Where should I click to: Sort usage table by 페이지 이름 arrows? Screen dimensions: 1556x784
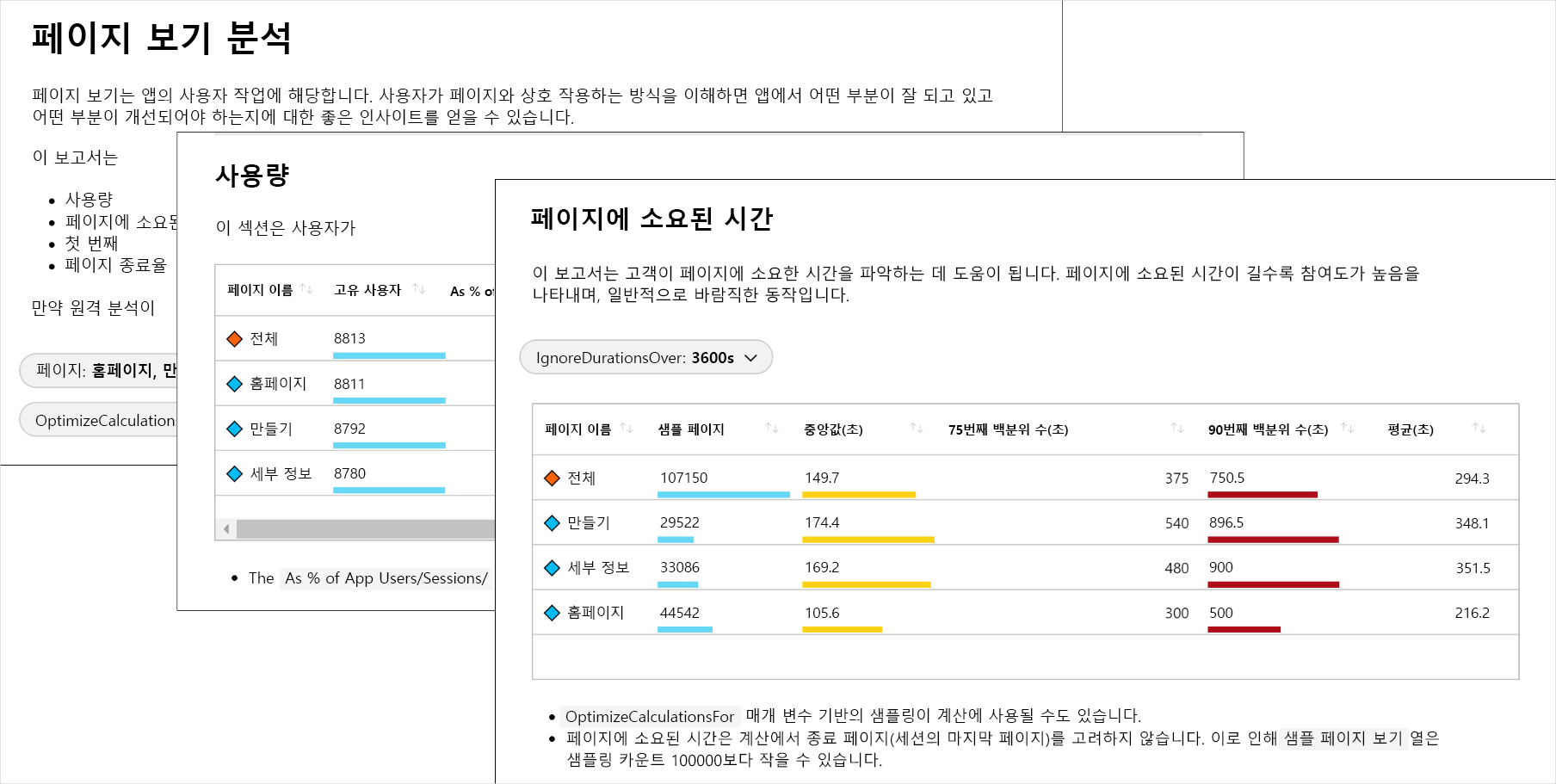pos(306,289)
